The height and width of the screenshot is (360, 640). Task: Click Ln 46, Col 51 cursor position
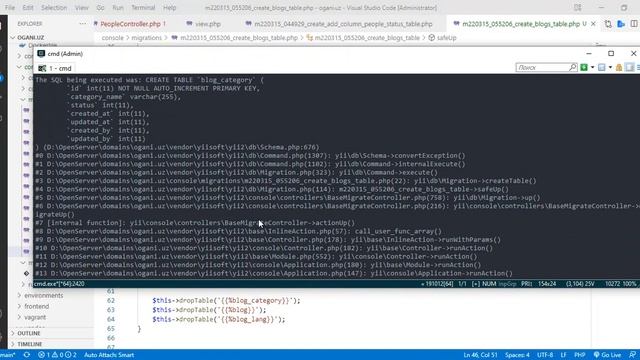pos(480,355)
